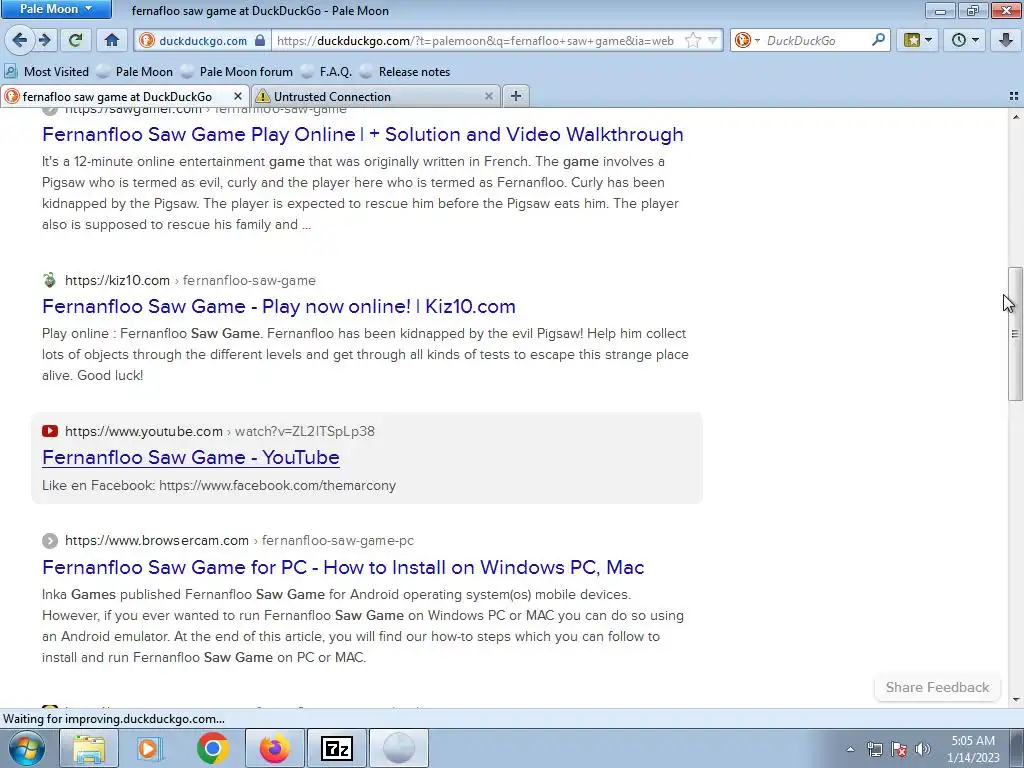Image resolution: width=1024 pixels, height=768 pixels.
Task: Bookmark this page with the star icon
Action: click(x=693, y=40)
